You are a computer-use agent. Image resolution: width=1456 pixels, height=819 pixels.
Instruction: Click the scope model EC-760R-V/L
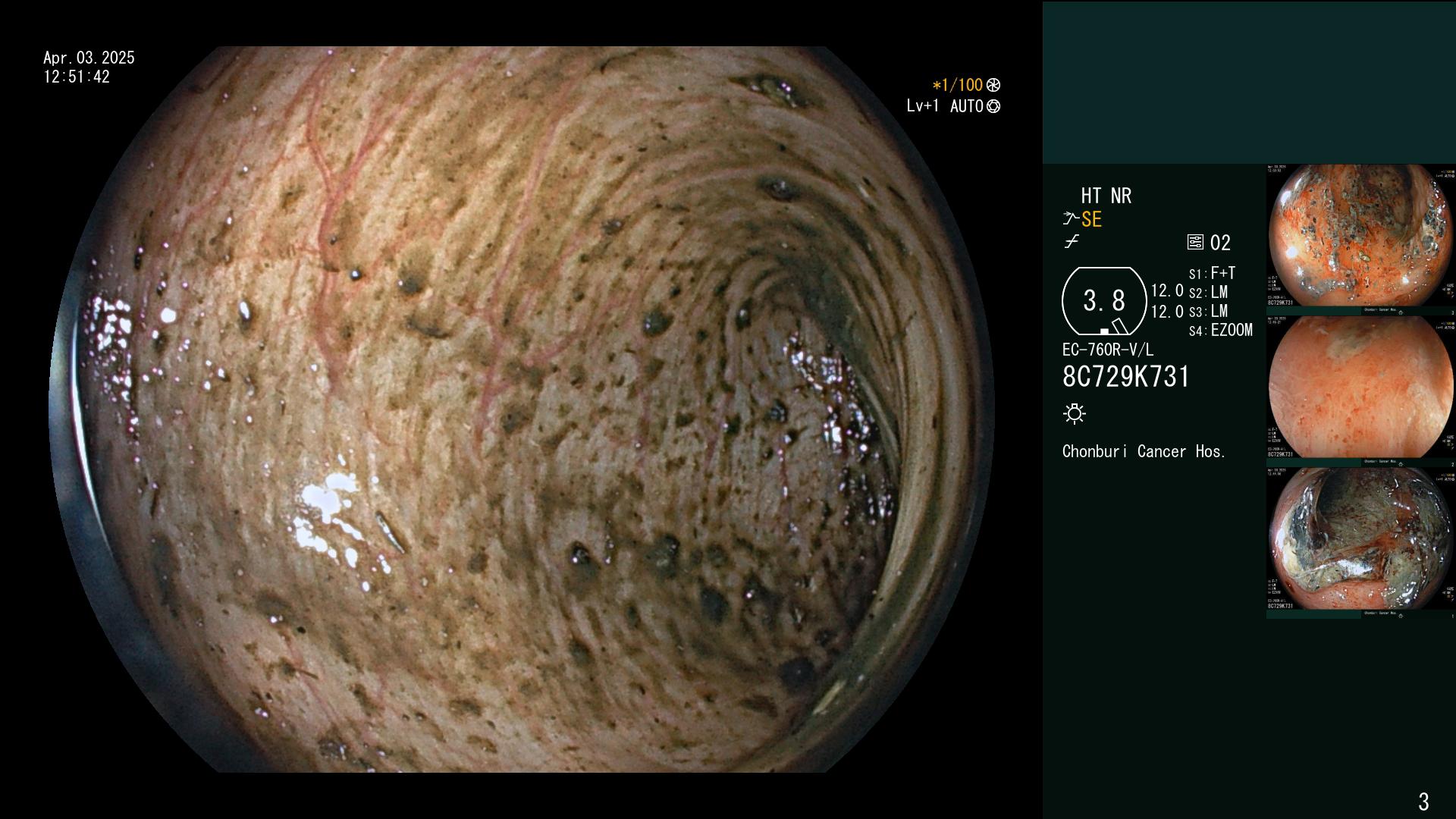click(x=1107, y=350)
